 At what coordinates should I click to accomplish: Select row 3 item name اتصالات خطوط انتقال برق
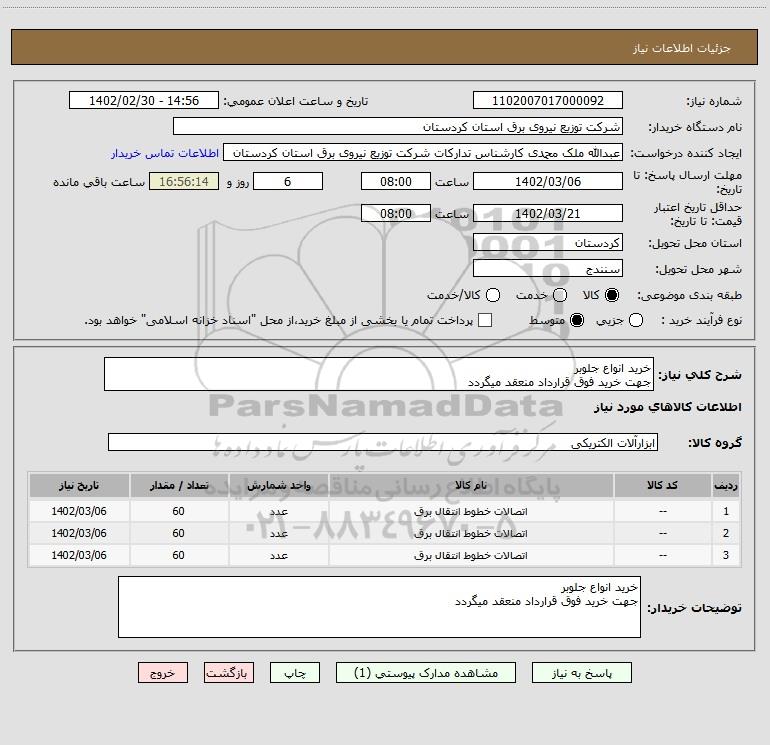coord(470,555)
